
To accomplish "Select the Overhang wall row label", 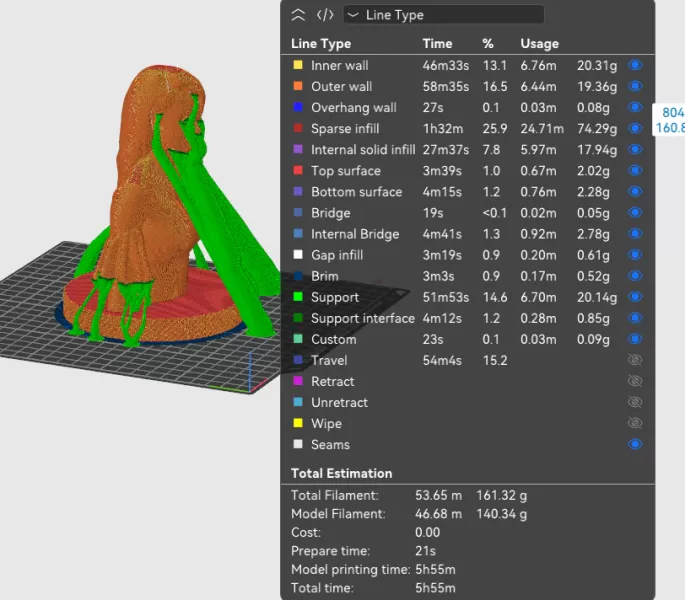I will 353,108.
